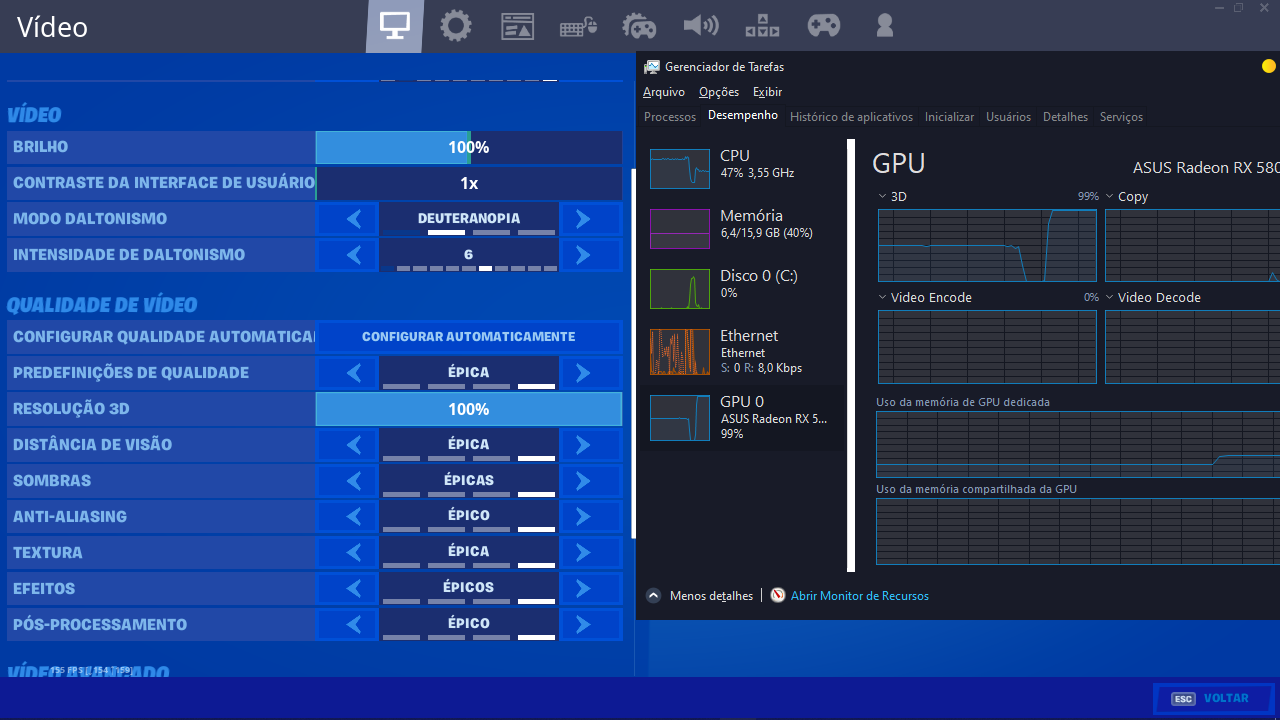Raise Efeitos quality setting

[x=590, y=589]
